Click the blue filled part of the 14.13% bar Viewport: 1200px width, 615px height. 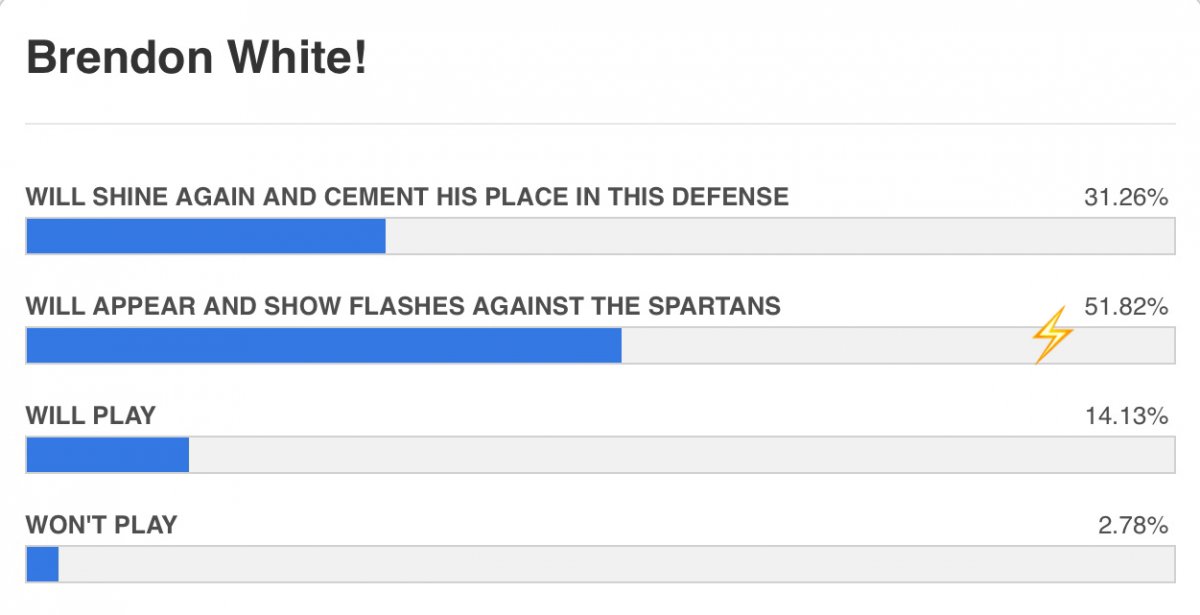(108, 455)
